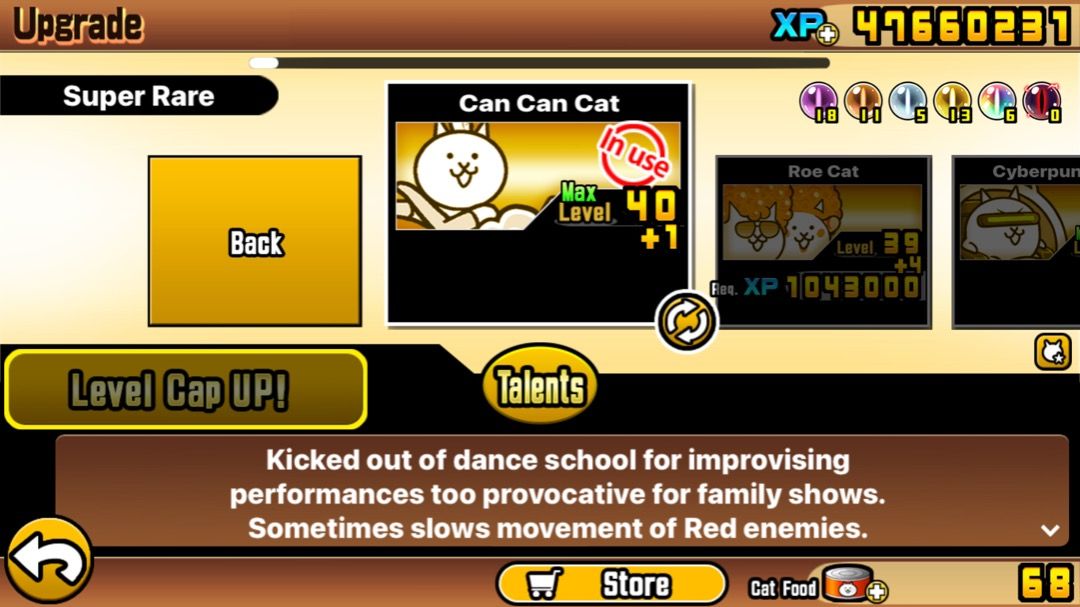Tap the form swap cycle icon
Screen dimensions: 1080x607
click(x=685, y=320)
